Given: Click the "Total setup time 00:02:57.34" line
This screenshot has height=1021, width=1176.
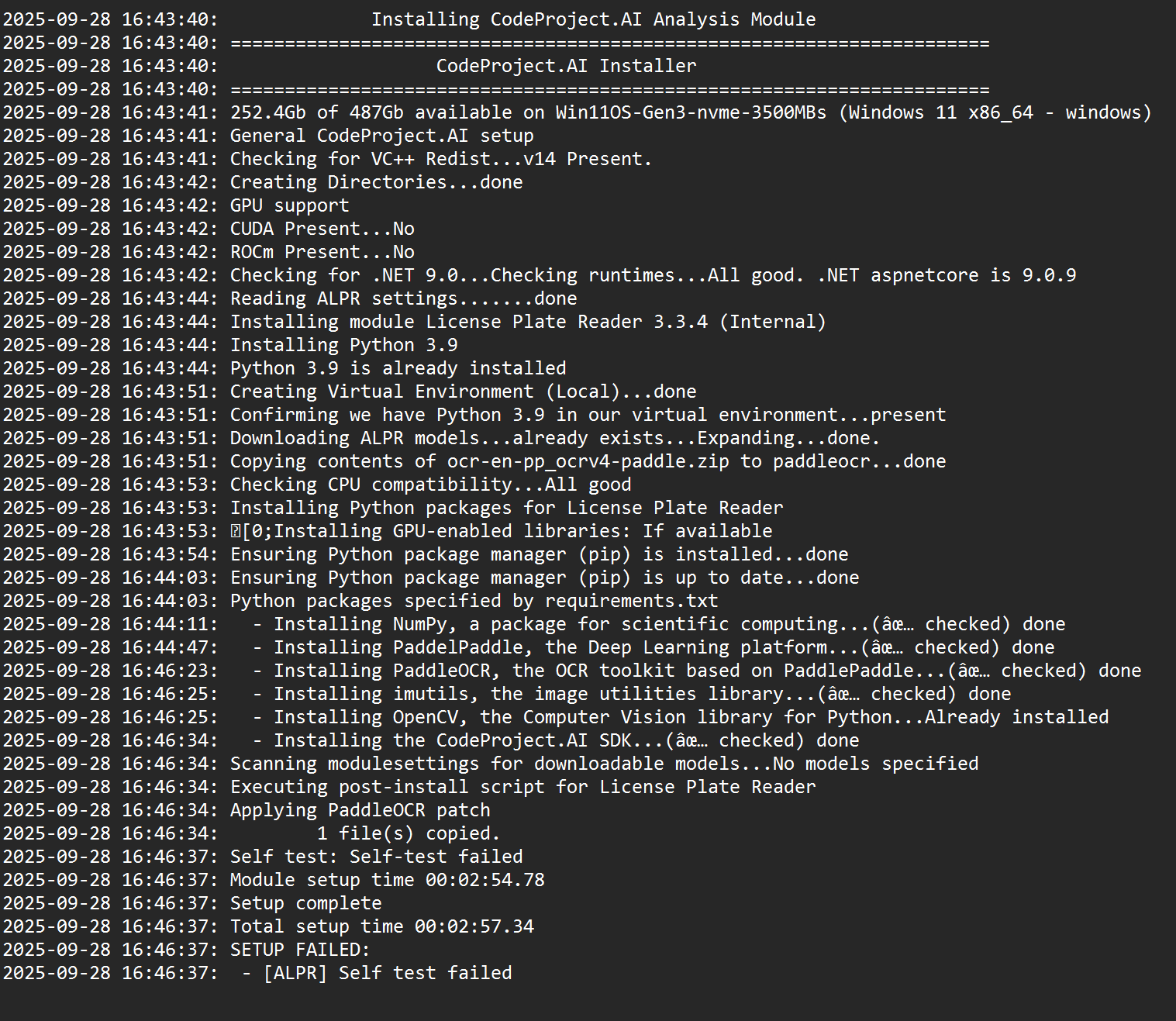Looking at the screenshot, I should [381, 926].
